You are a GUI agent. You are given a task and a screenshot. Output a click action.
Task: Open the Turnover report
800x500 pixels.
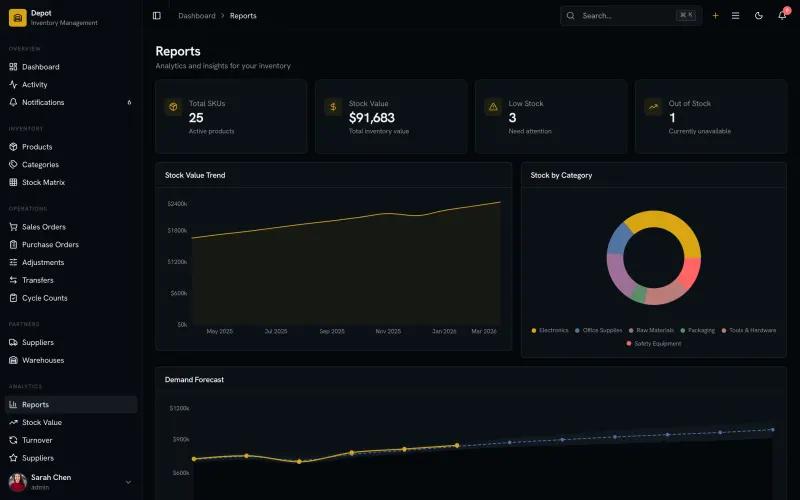click(x=70, y=440)
